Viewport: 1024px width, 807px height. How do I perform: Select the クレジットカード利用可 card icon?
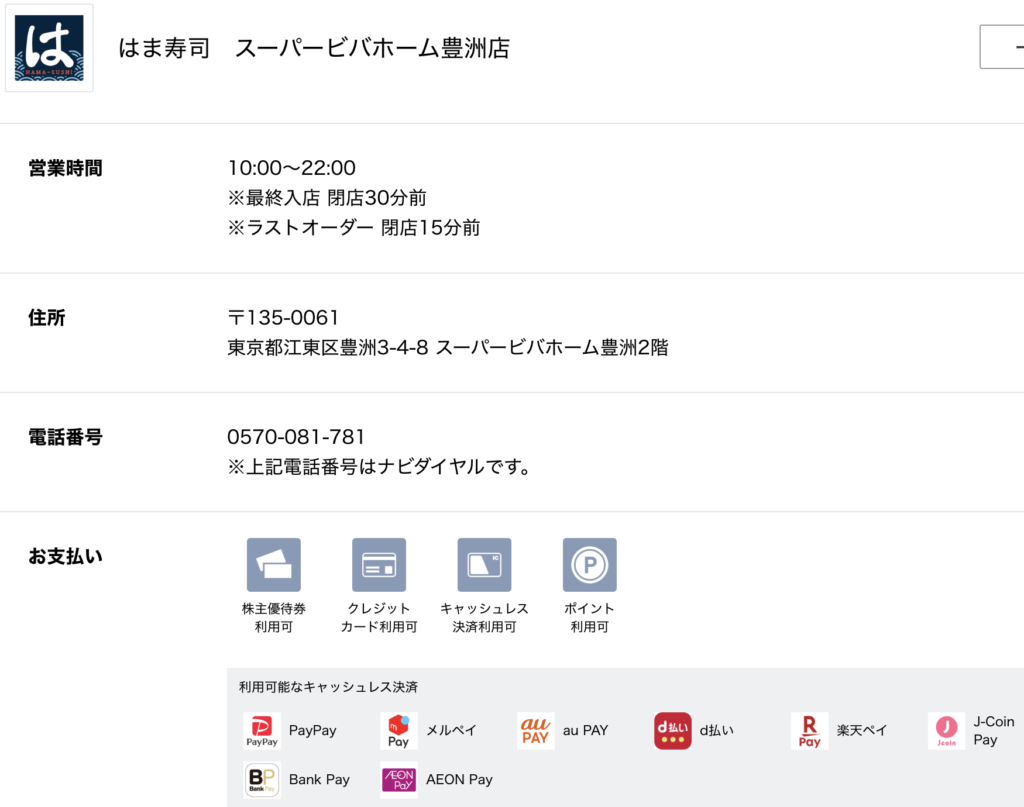(379, 565)
